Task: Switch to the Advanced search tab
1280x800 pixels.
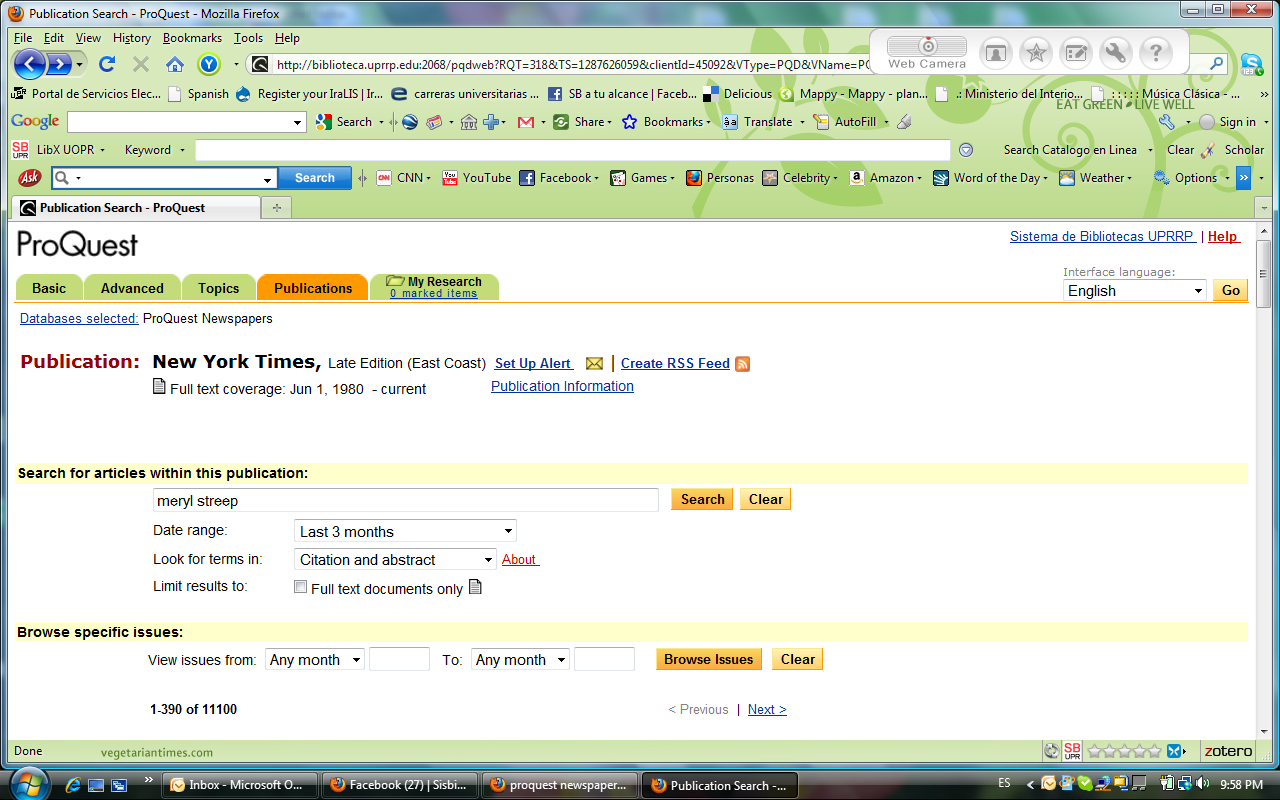Action: pos(132,288)
